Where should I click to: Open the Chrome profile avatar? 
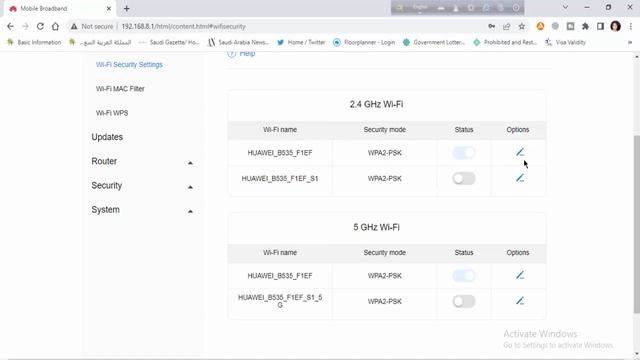coord(616,26)
